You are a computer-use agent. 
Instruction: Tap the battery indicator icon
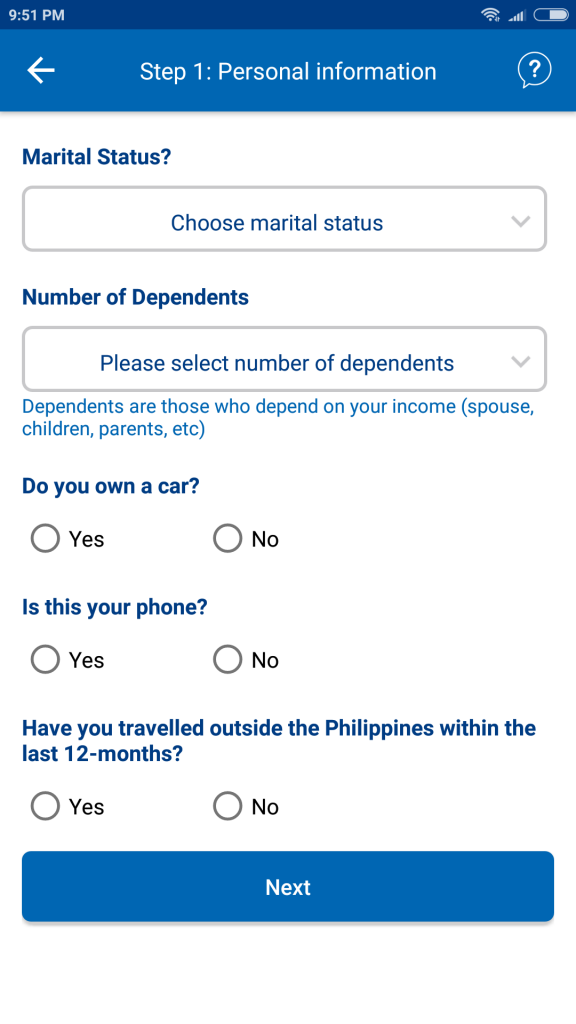tap(551, 14)
